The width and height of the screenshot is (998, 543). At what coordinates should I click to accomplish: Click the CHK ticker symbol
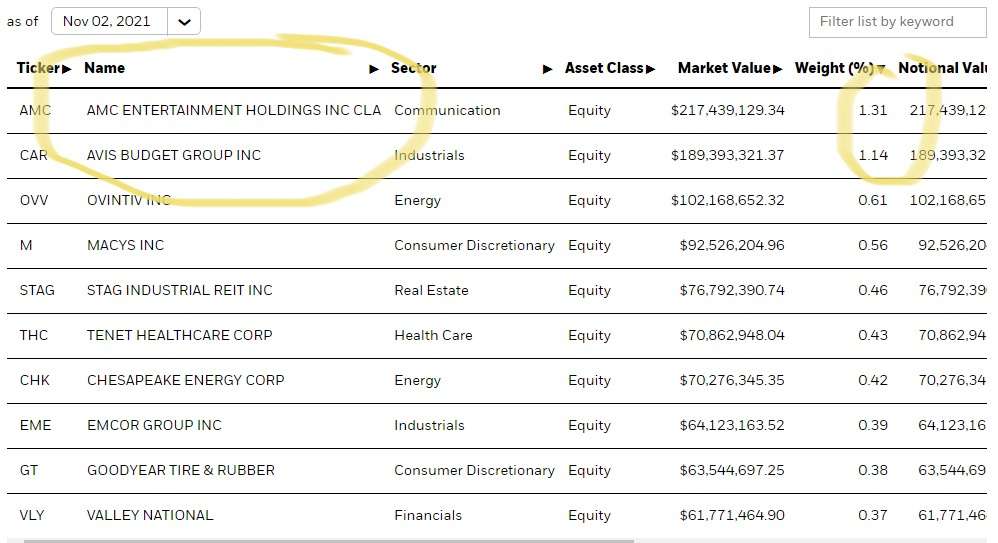click(x=34, y=380)
